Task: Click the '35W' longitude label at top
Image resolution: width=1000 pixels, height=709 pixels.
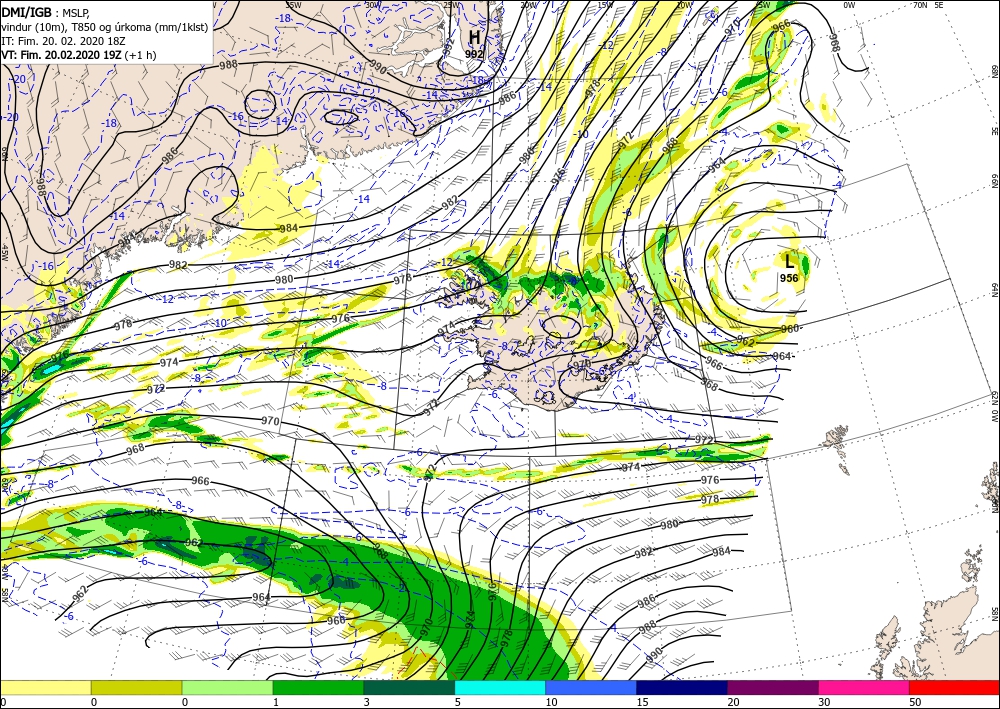Action: [x=293, y=5]
